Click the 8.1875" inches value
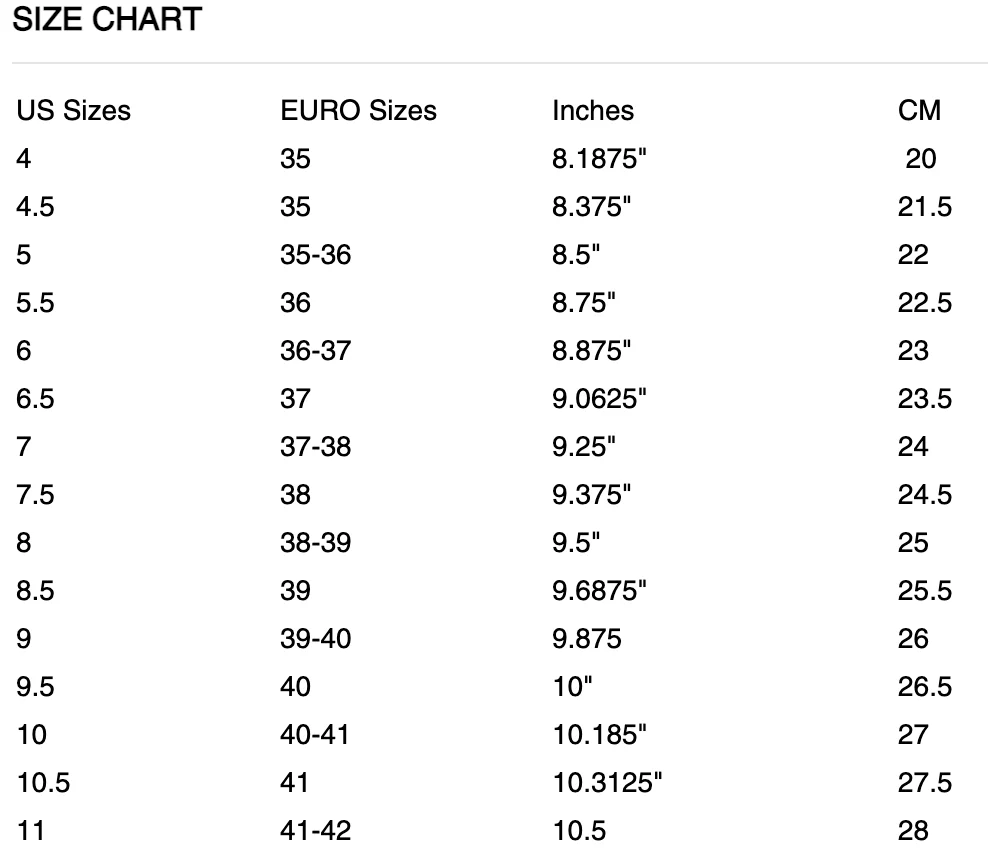Image resolution: width=988 pixels, height=864 pixels. click(594, 158)
